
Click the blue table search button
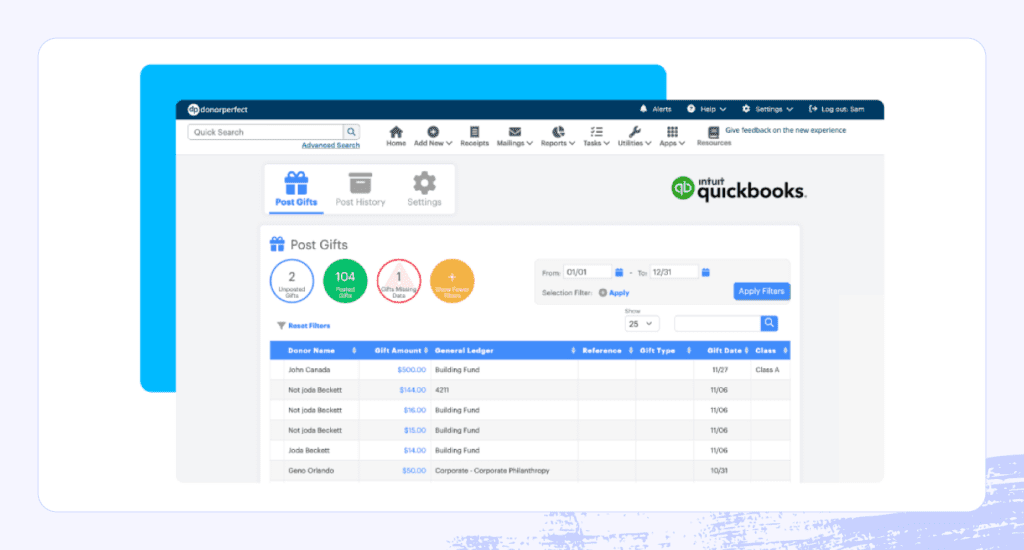pos(769,323)
